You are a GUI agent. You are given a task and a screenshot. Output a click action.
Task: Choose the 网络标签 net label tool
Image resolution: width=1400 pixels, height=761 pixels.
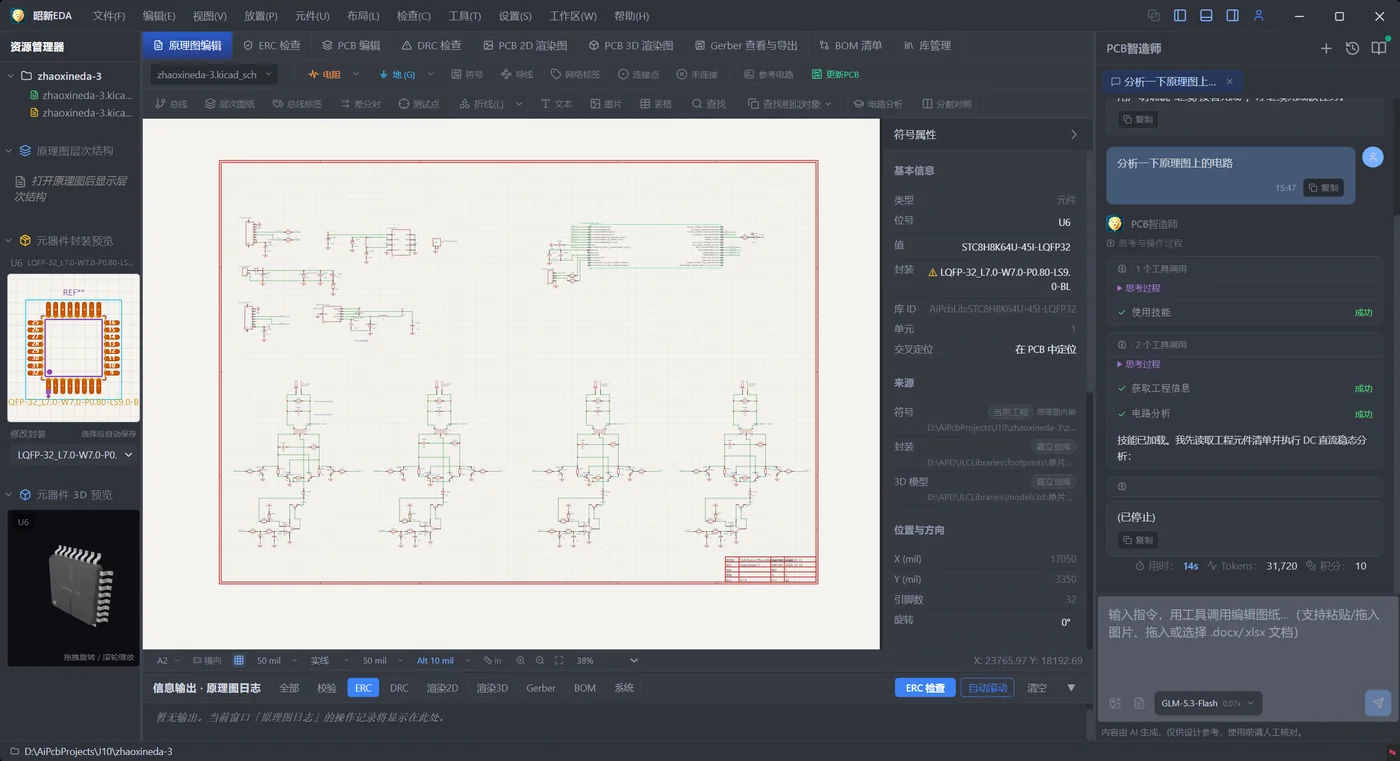coord(575,74)
